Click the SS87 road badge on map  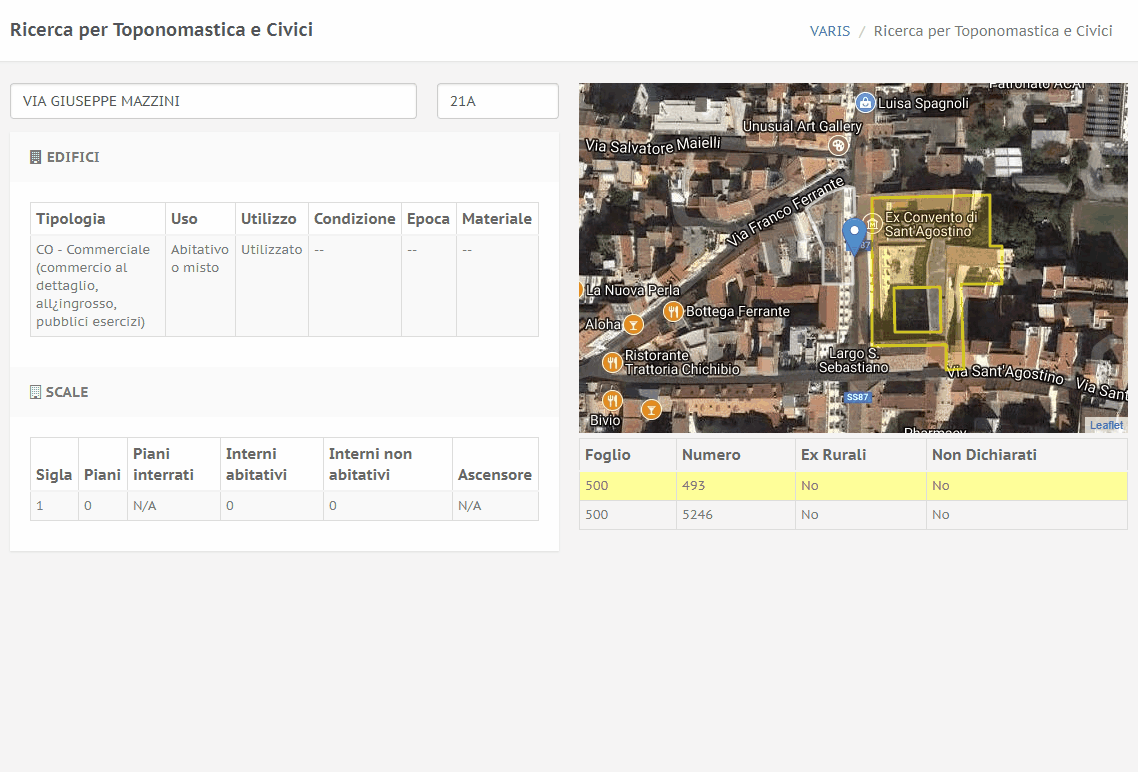tap(857, 397)
